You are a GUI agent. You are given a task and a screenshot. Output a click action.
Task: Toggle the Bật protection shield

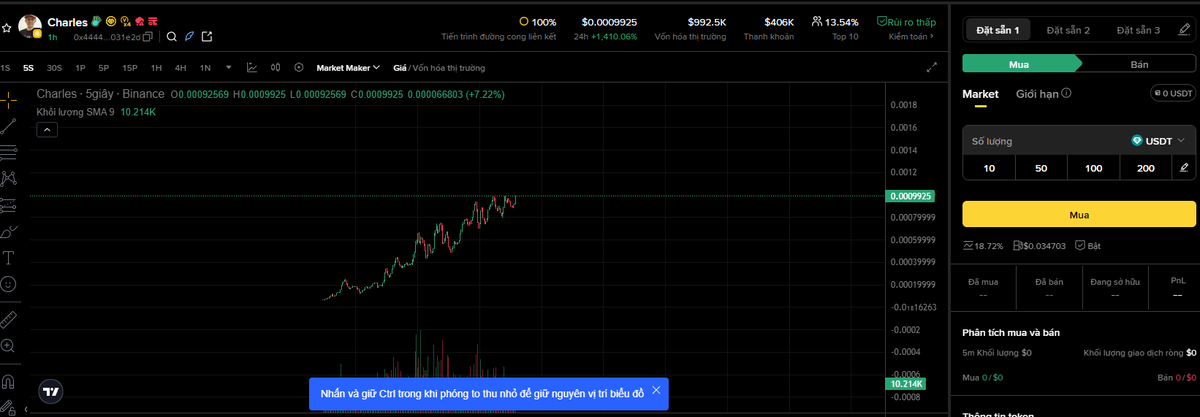point(1088,245)
